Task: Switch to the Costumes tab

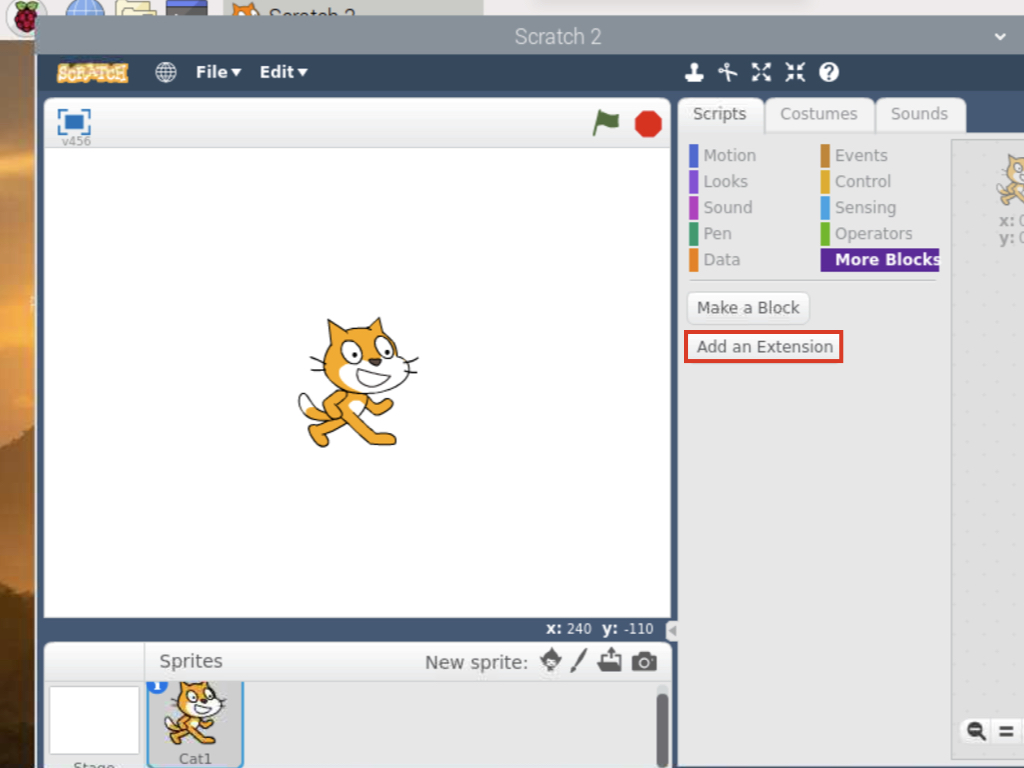Action: tap(819, 114)
